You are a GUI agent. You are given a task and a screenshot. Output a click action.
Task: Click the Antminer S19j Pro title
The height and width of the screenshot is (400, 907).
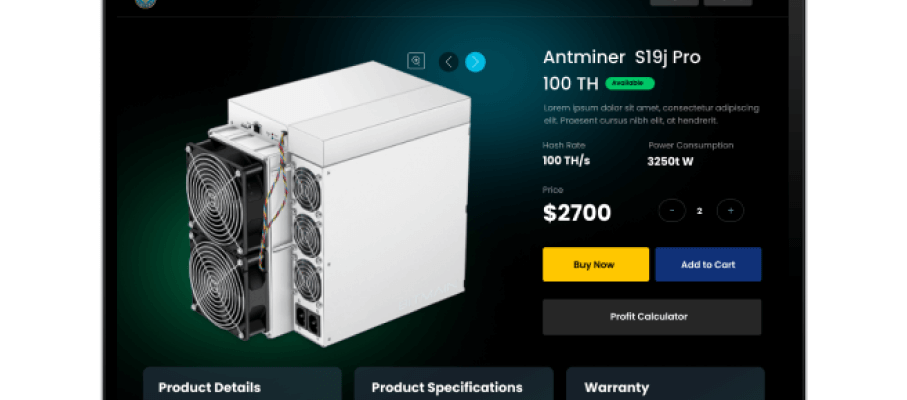tap(622, 57)
